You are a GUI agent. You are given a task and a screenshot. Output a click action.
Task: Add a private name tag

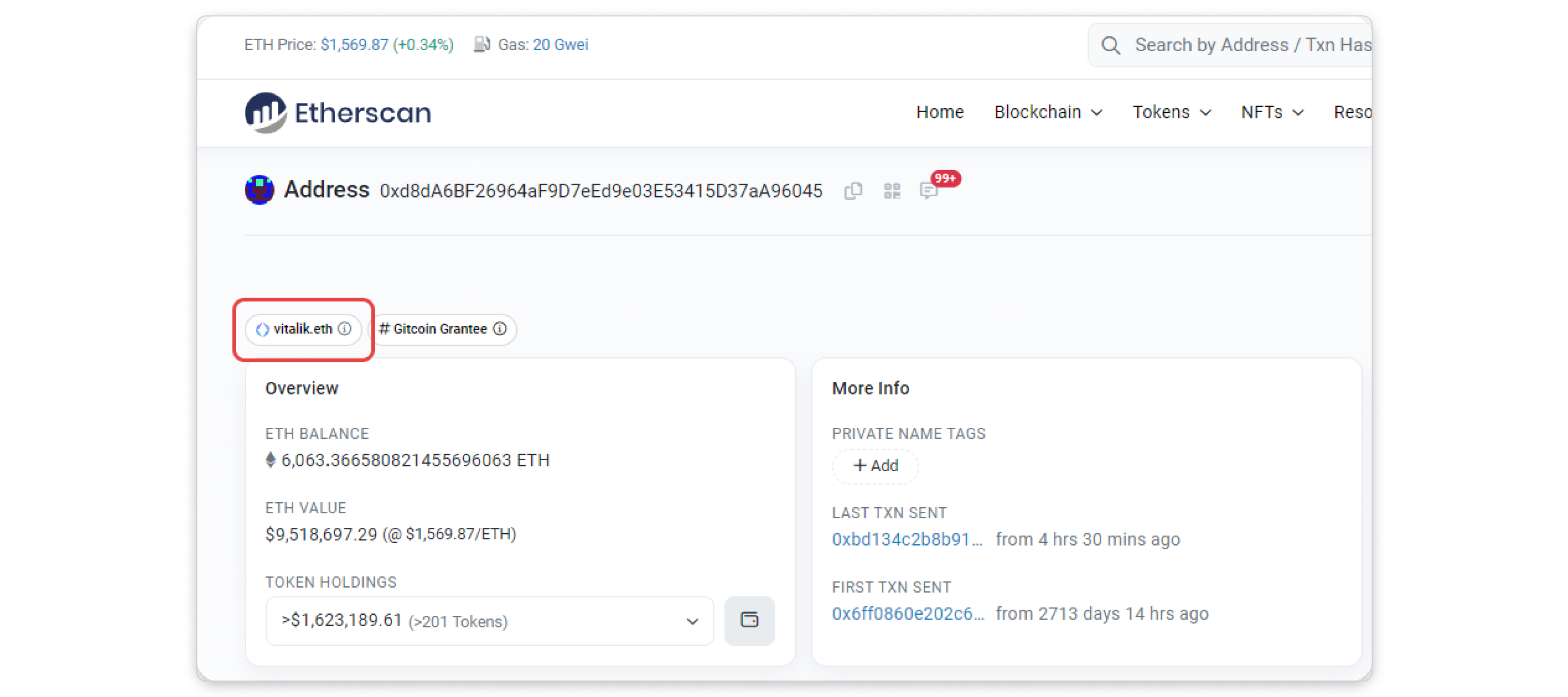[875, 466]
